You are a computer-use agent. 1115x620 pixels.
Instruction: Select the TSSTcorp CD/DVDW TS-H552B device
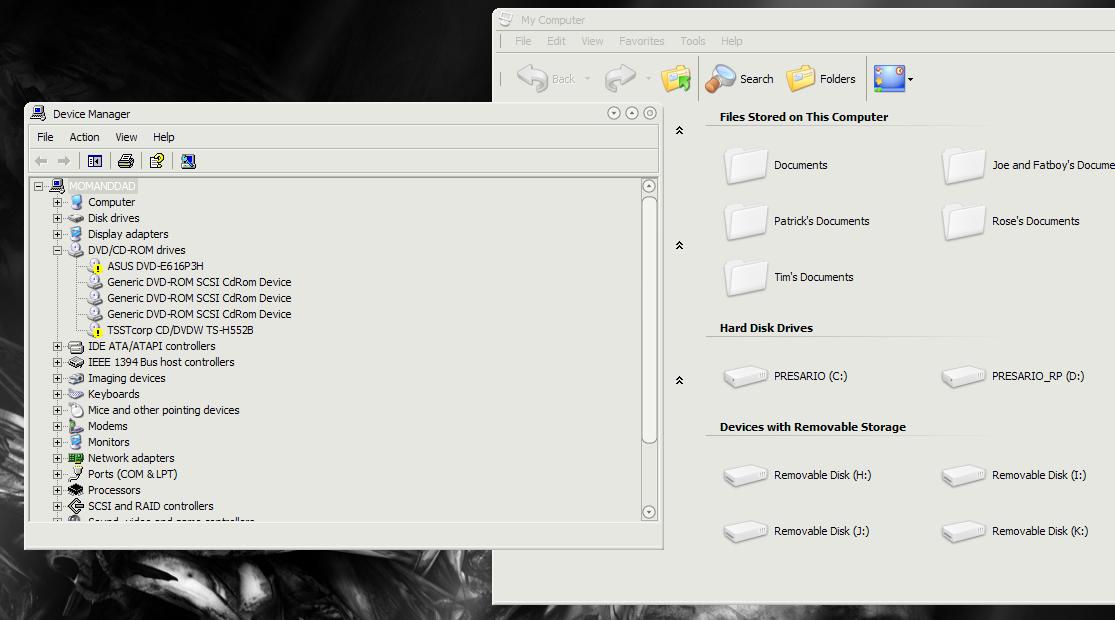(x=180, y=330)
